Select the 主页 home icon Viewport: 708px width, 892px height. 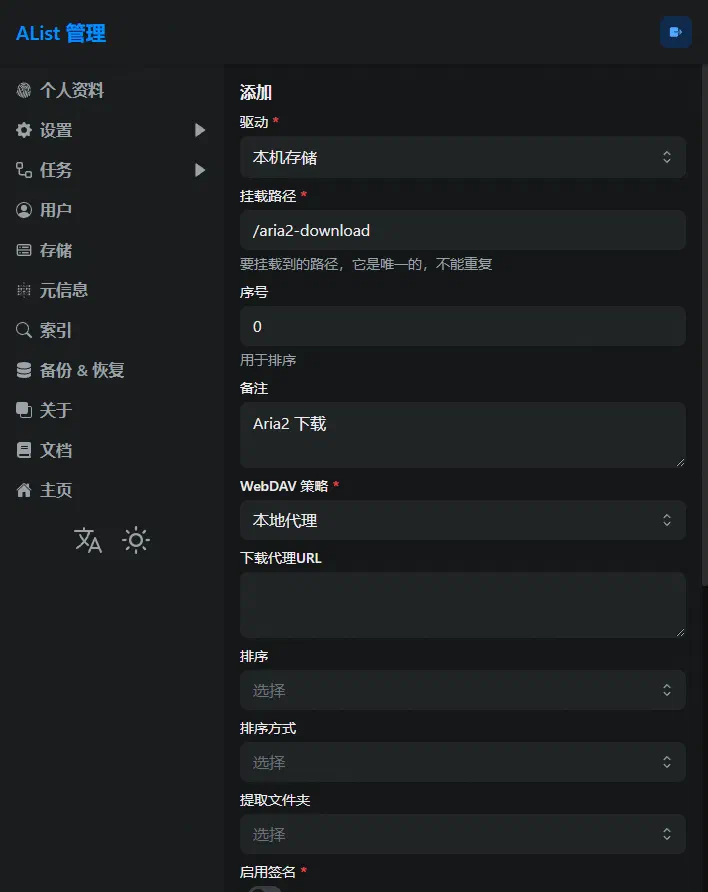pyautogui.click(x=24, y=490)
